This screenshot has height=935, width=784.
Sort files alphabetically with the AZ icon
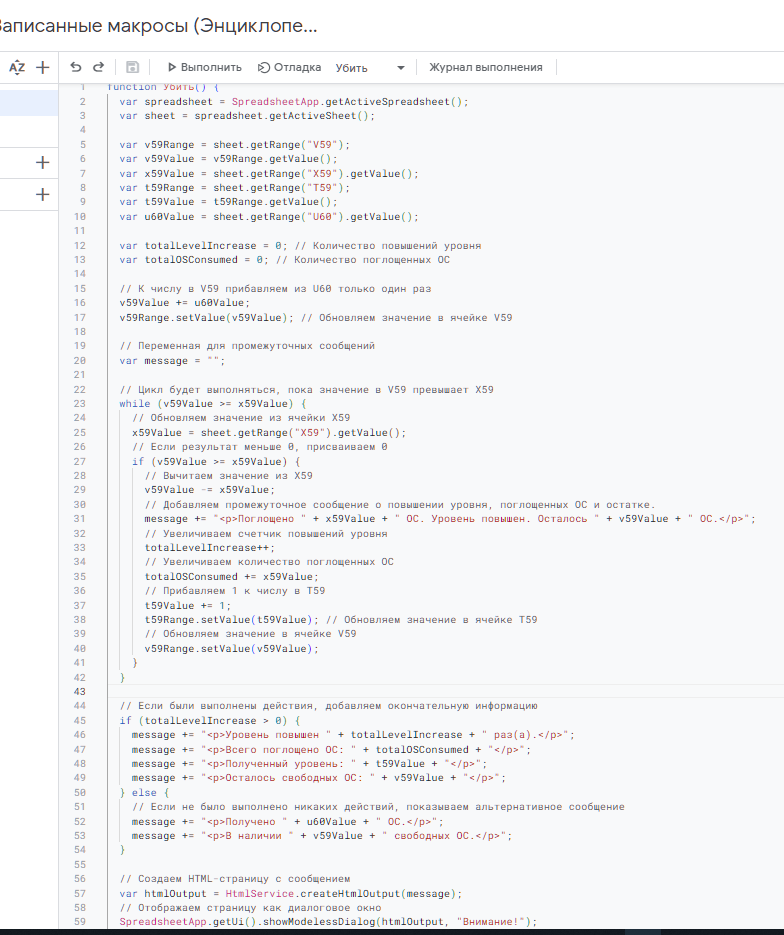click(16, 68)
